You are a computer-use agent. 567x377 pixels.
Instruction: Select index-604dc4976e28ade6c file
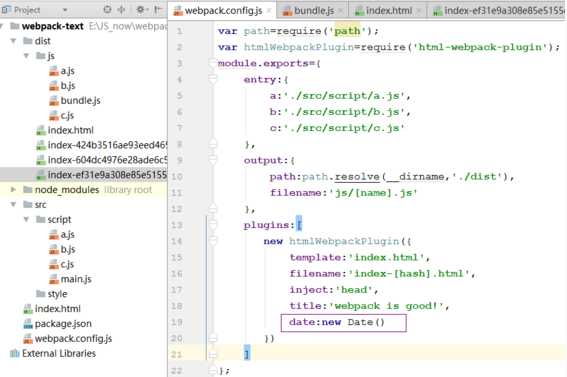tap(107, 160)
